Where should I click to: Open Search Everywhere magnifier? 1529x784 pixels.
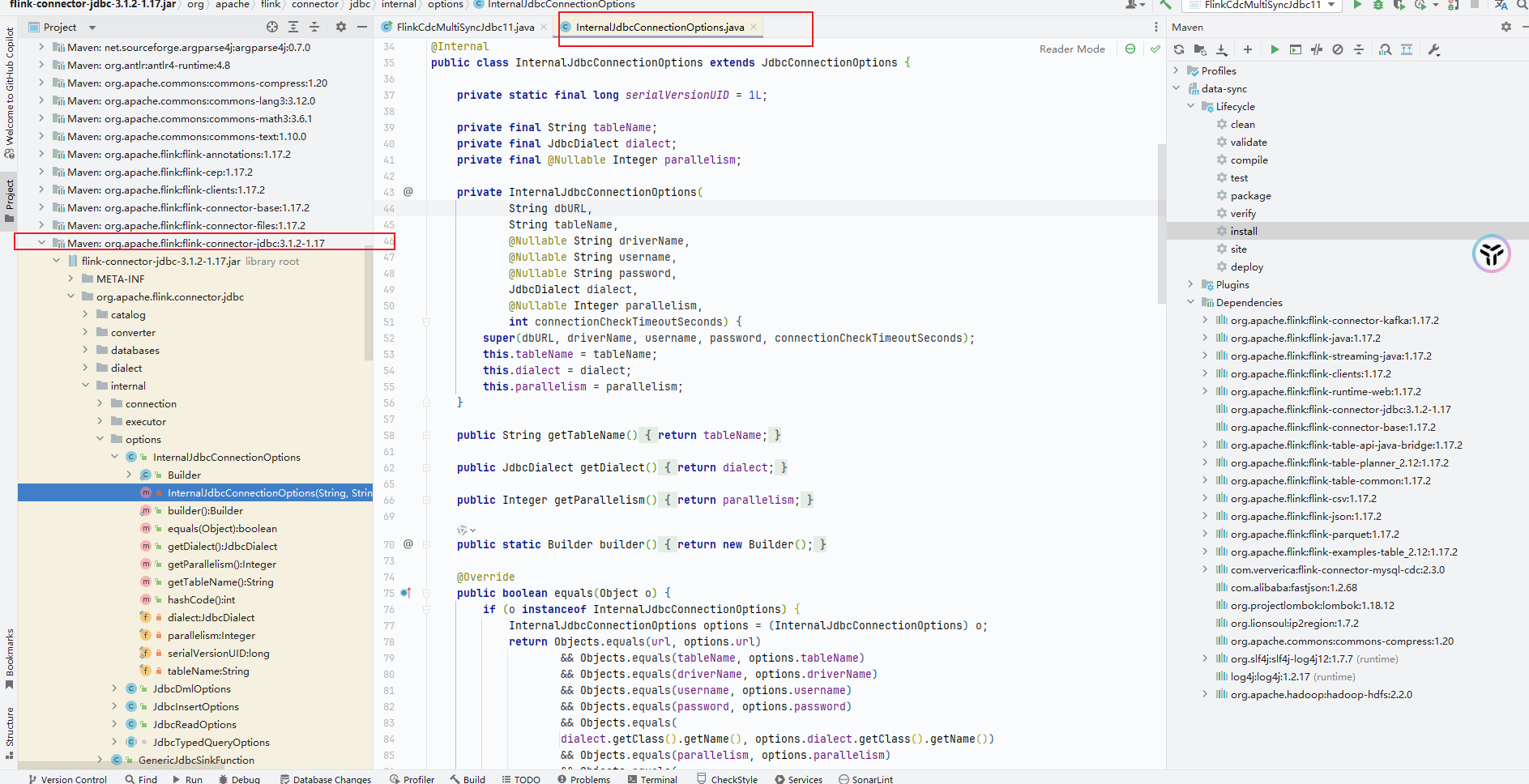point(1522,5)
